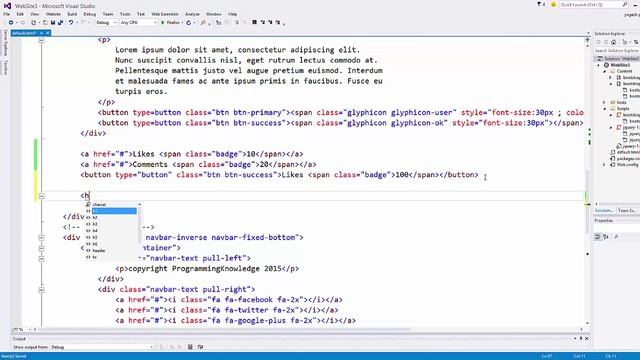
Task: Toggle the output word wrap icon
Action: [x=200, y=347]
